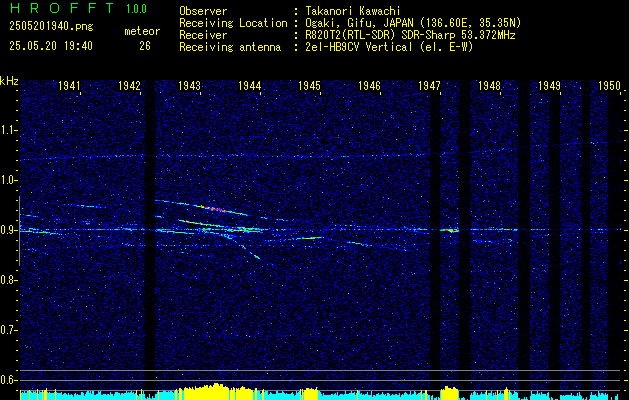Click the 1.1 kHz axis label
629x400 pixels.
coord(9,130)
